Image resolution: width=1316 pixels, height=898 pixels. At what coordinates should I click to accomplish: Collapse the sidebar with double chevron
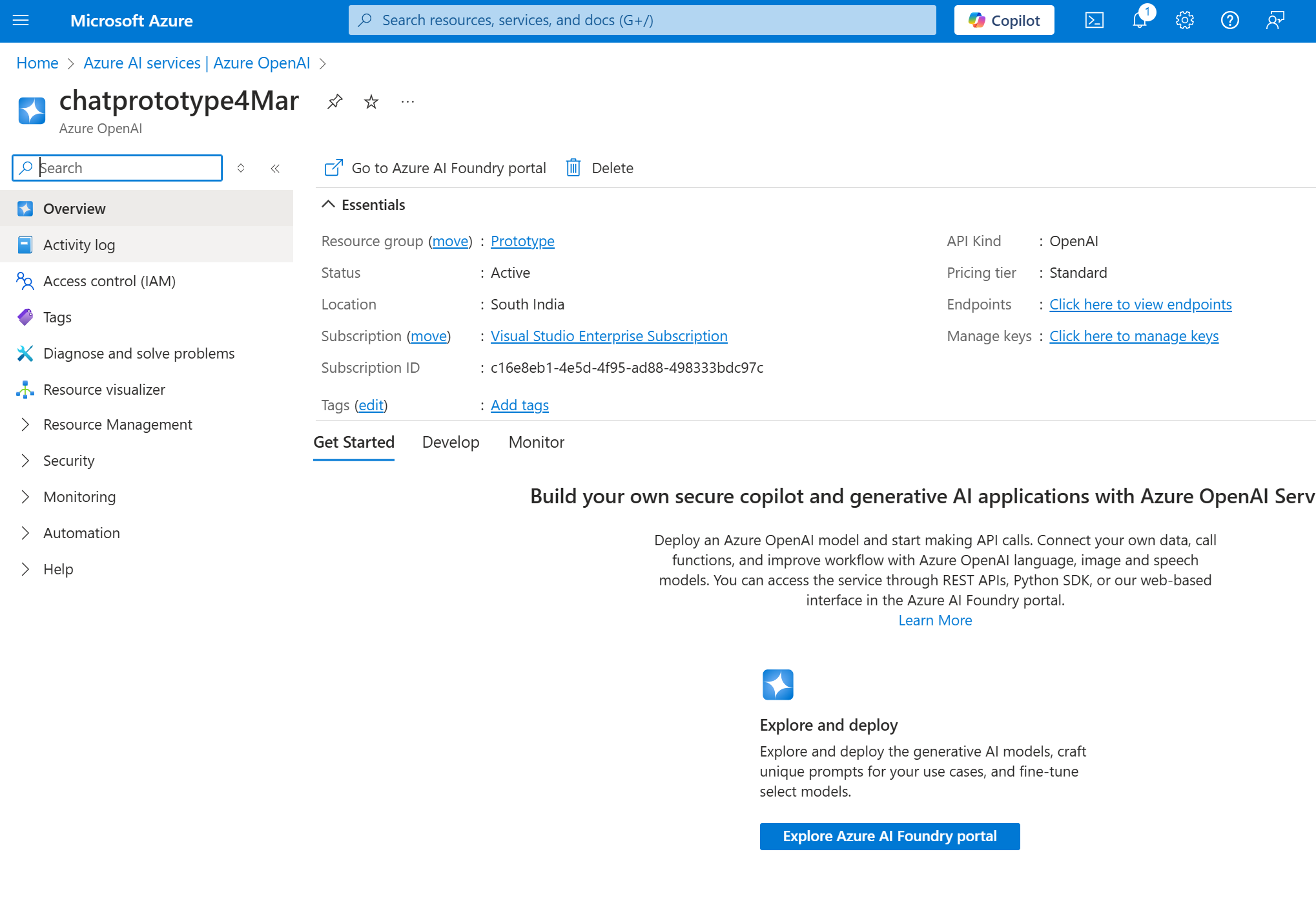pos(275,169)
